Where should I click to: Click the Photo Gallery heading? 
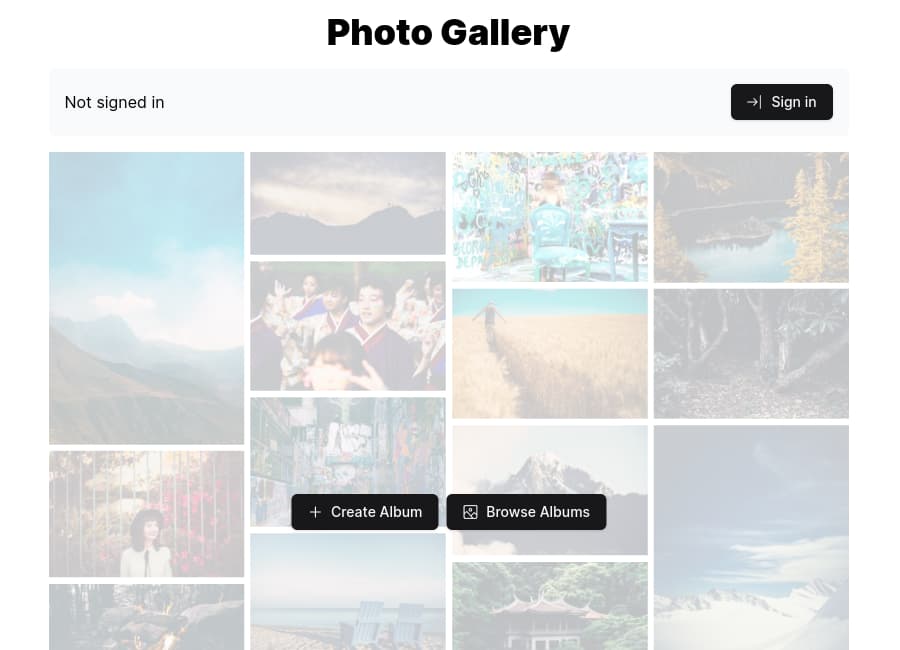tap(448, 33)
